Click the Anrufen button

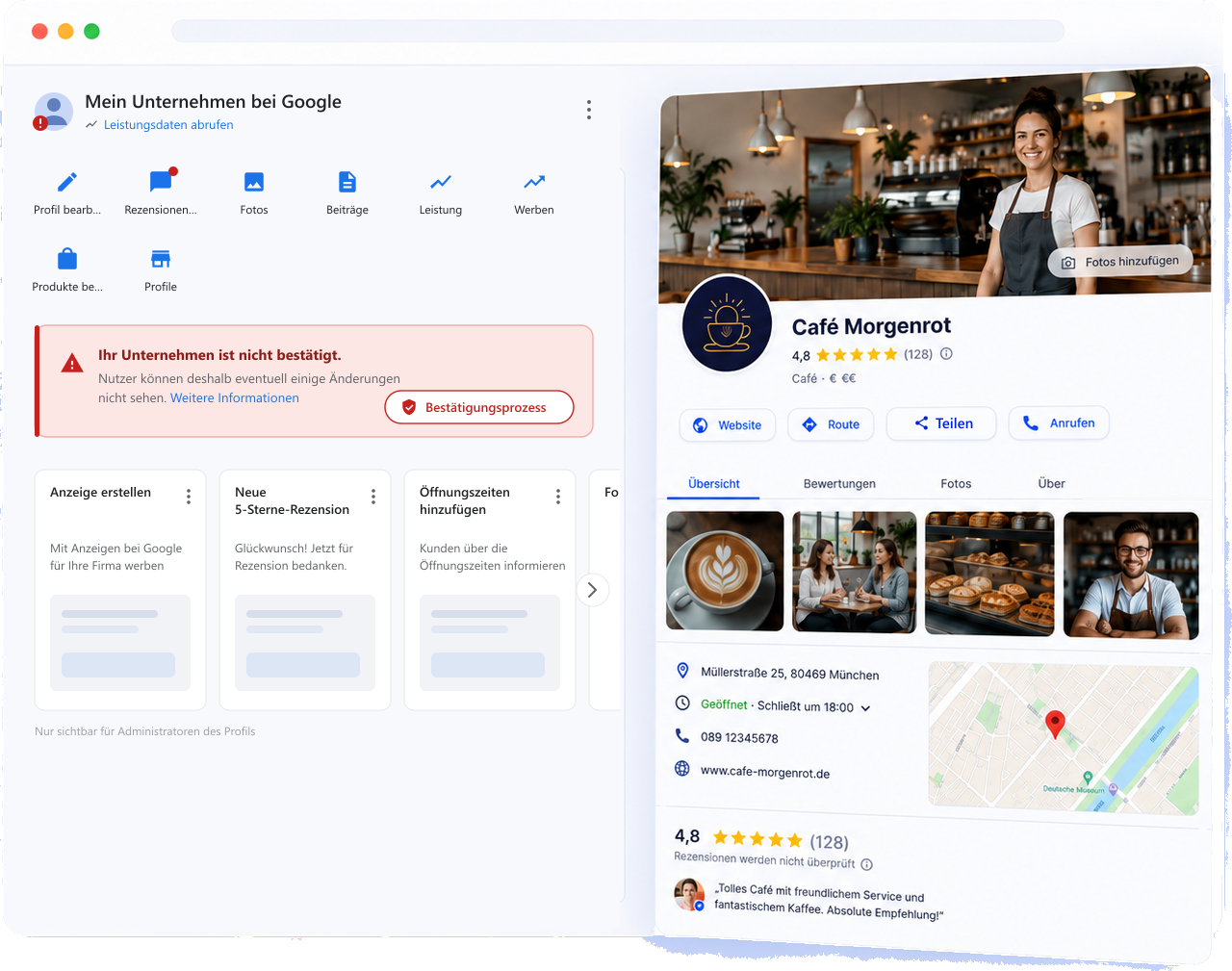point(1059,422)
